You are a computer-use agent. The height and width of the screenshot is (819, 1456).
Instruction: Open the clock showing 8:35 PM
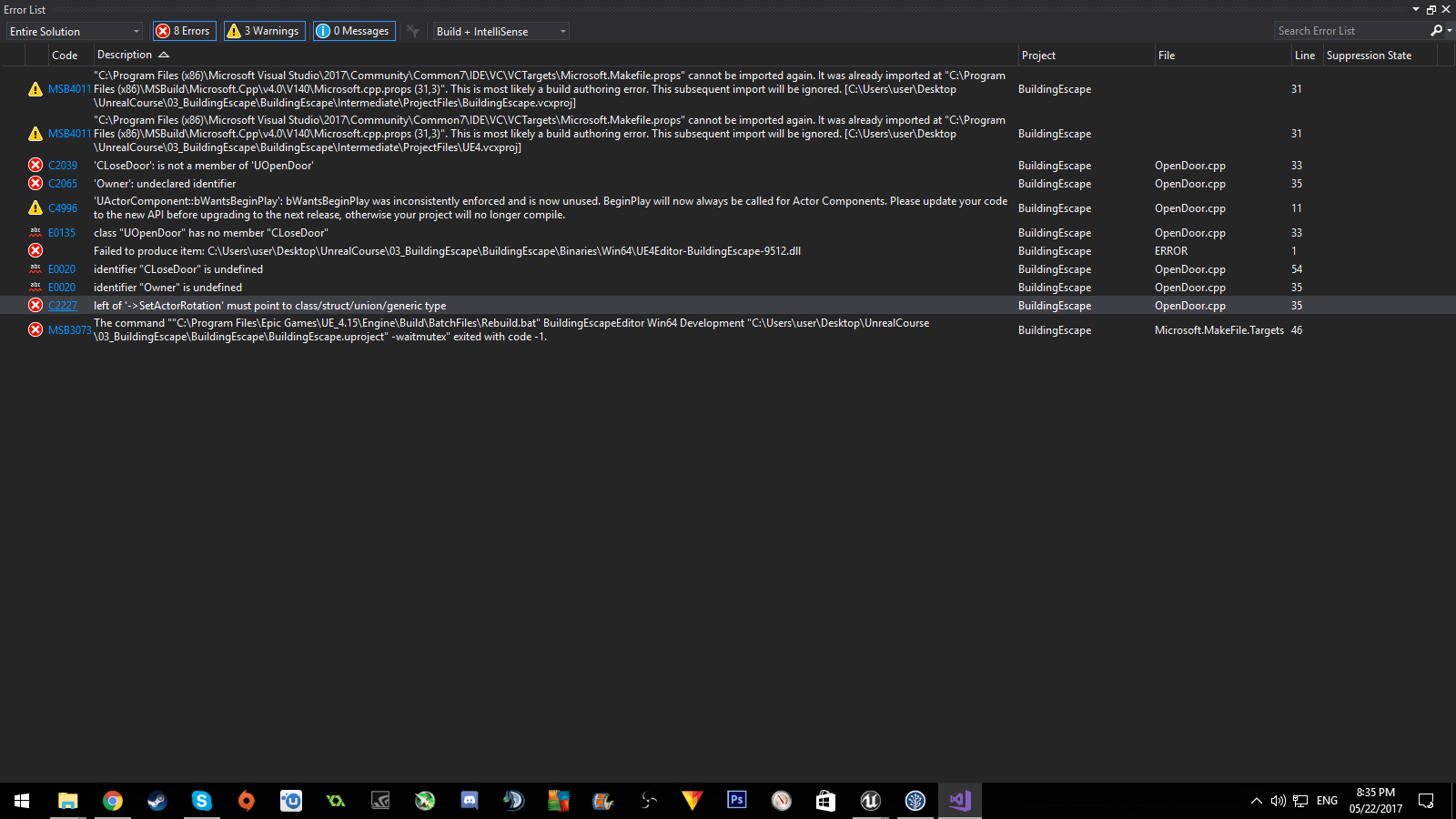[x=1375, y=801]
